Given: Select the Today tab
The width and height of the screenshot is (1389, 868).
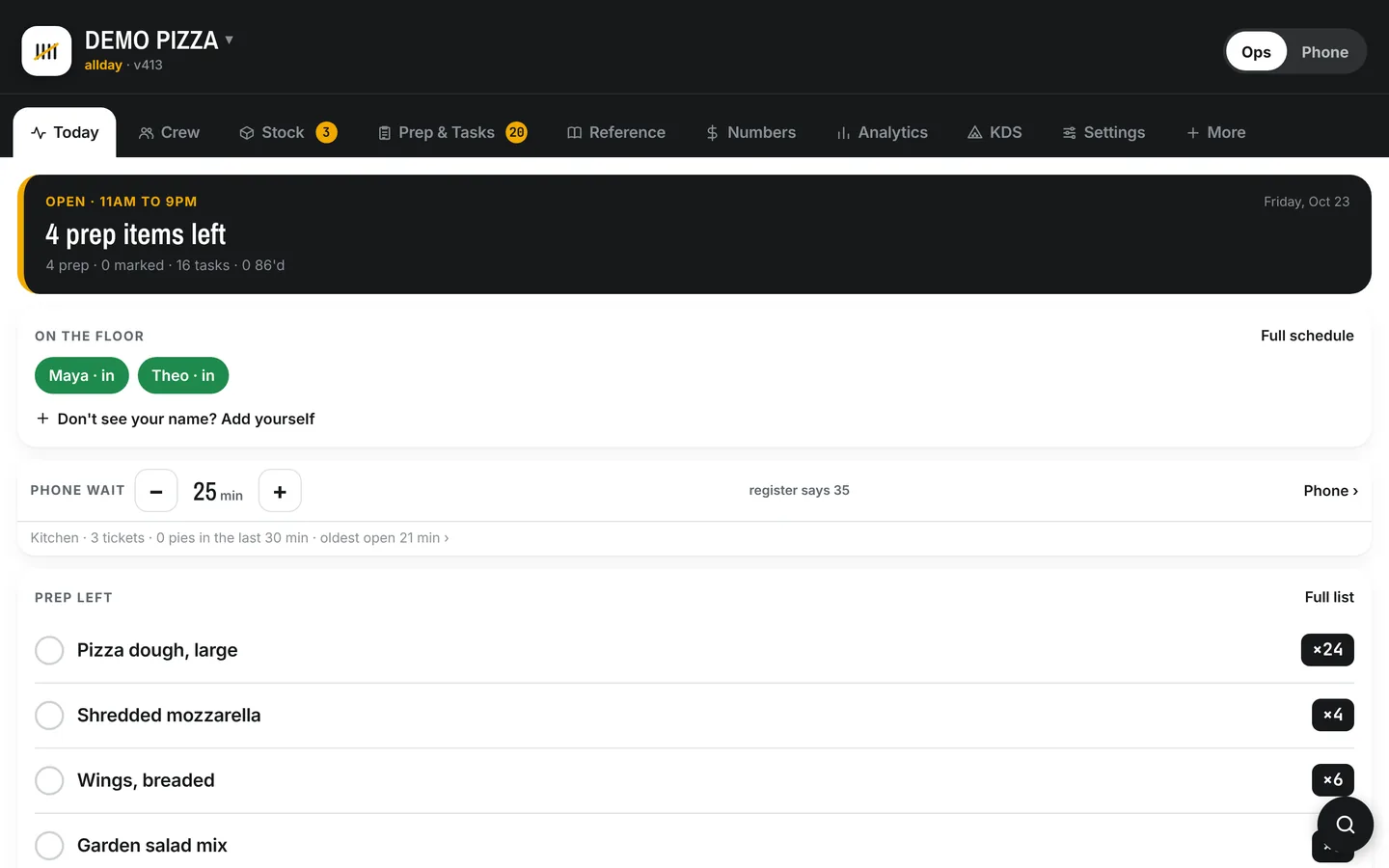Looking at the screenshot, I should (x=65, y=132).
